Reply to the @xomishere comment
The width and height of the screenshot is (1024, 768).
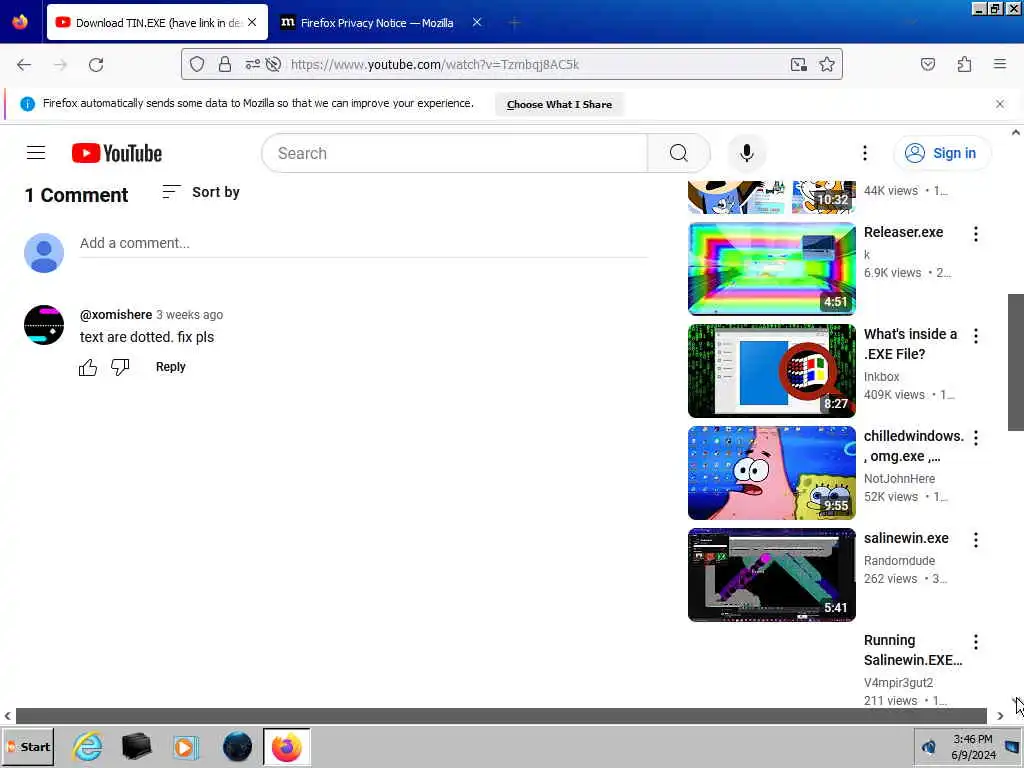point(170,367)
